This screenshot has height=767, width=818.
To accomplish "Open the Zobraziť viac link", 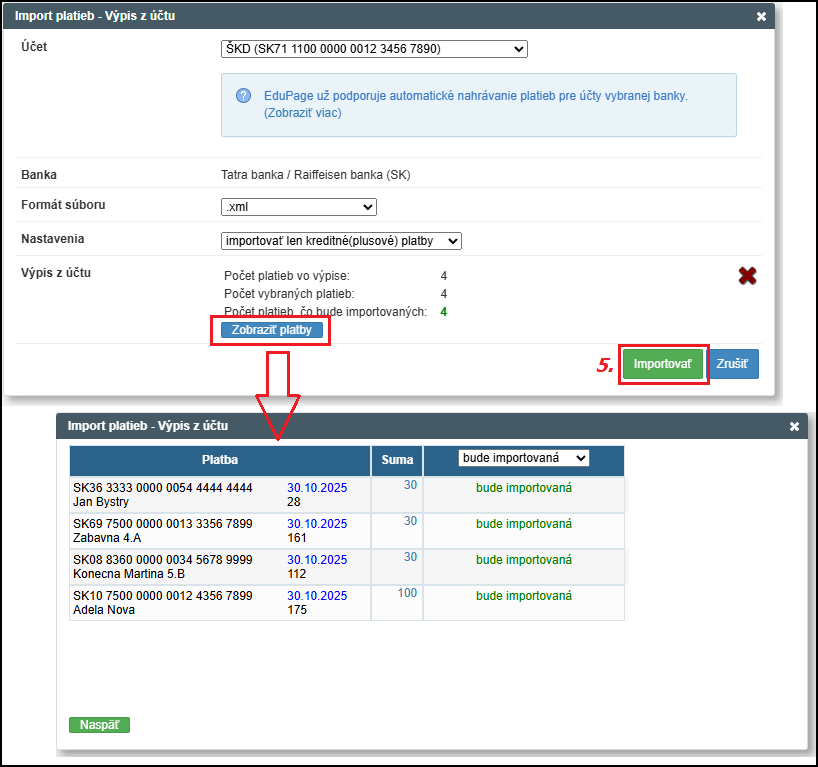I will click(x=303, y=113).
